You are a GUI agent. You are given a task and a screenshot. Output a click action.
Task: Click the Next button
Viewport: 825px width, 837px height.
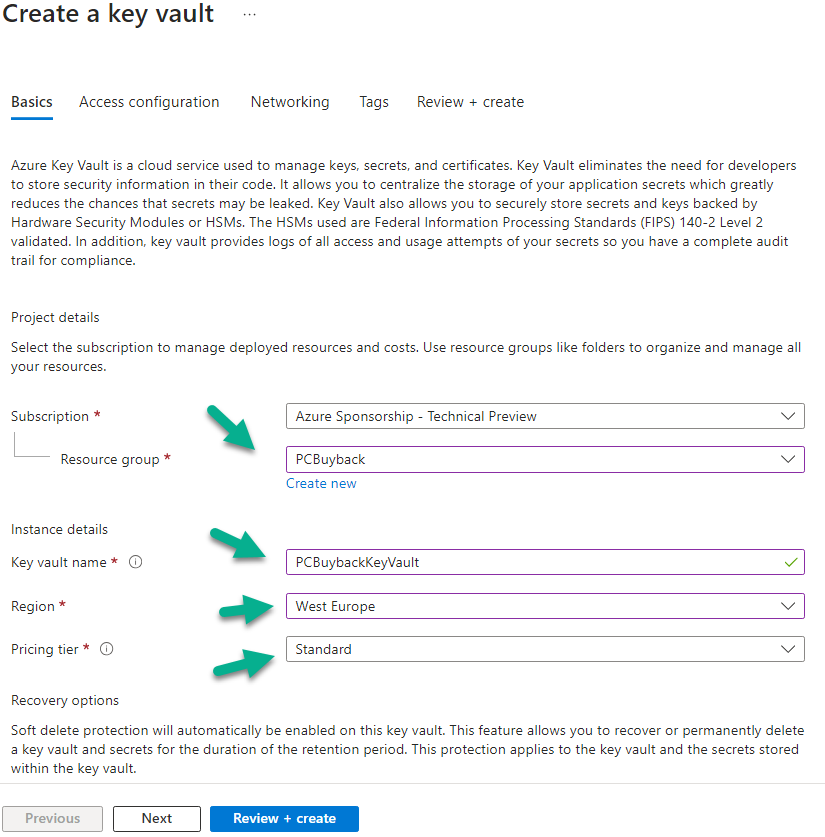coord(157,818)
